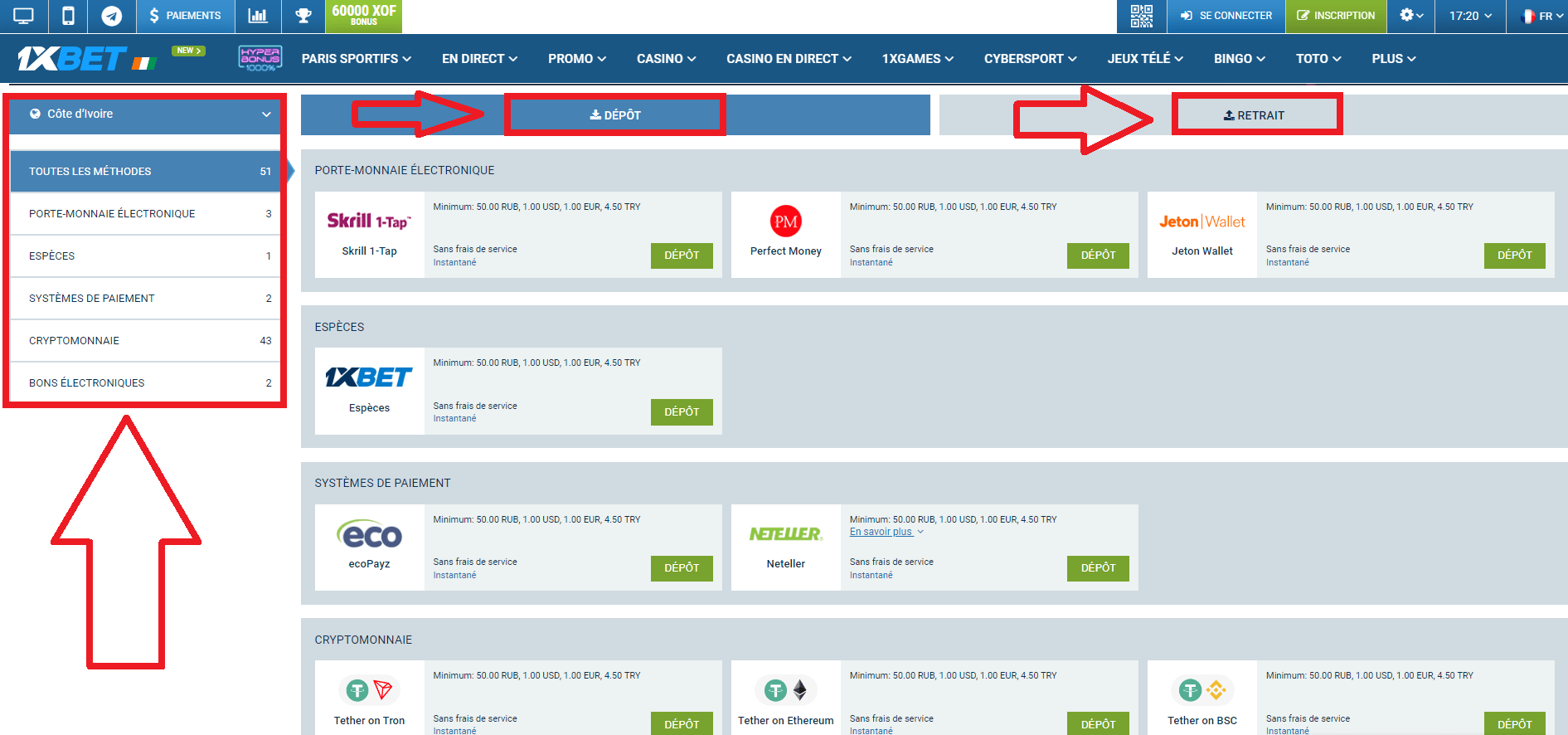Click the ecoPayz logo

tap(369, 534)
